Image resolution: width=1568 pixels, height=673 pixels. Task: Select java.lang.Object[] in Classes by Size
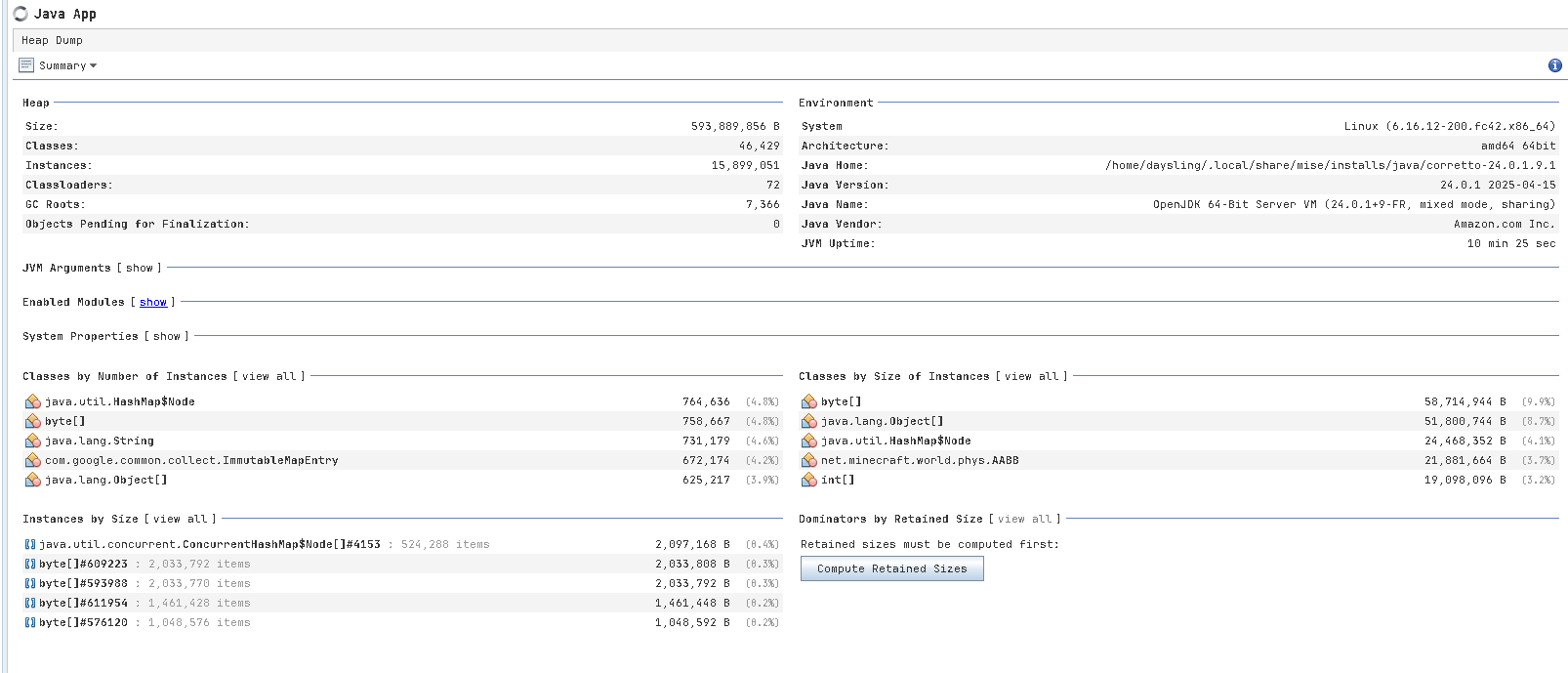[882, 421]
